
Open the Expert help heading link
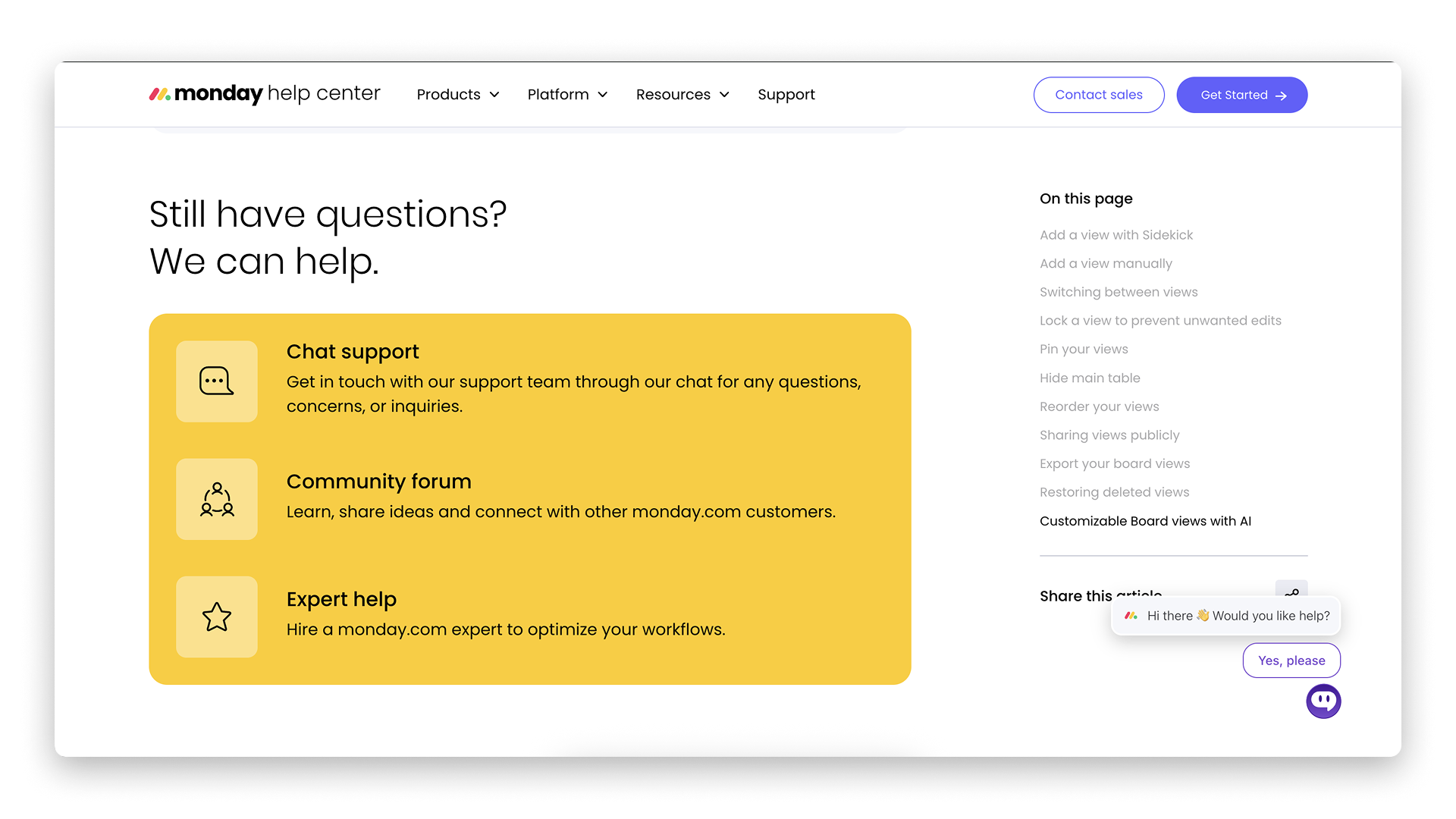click(341, 599)
